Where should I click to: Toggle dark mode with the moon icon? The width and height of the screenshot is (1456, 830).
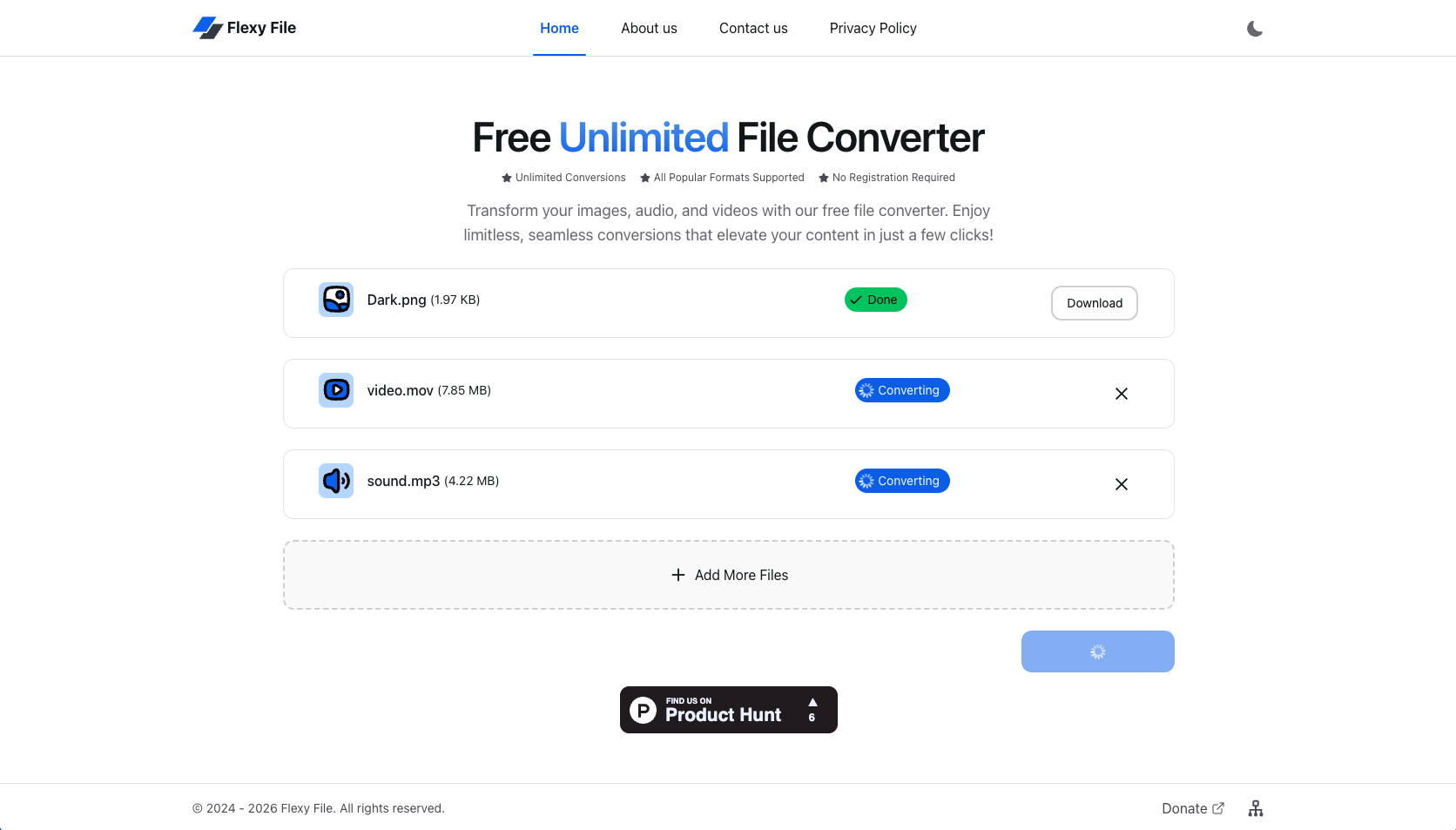pyautogui.click(x=1254, y=28)
